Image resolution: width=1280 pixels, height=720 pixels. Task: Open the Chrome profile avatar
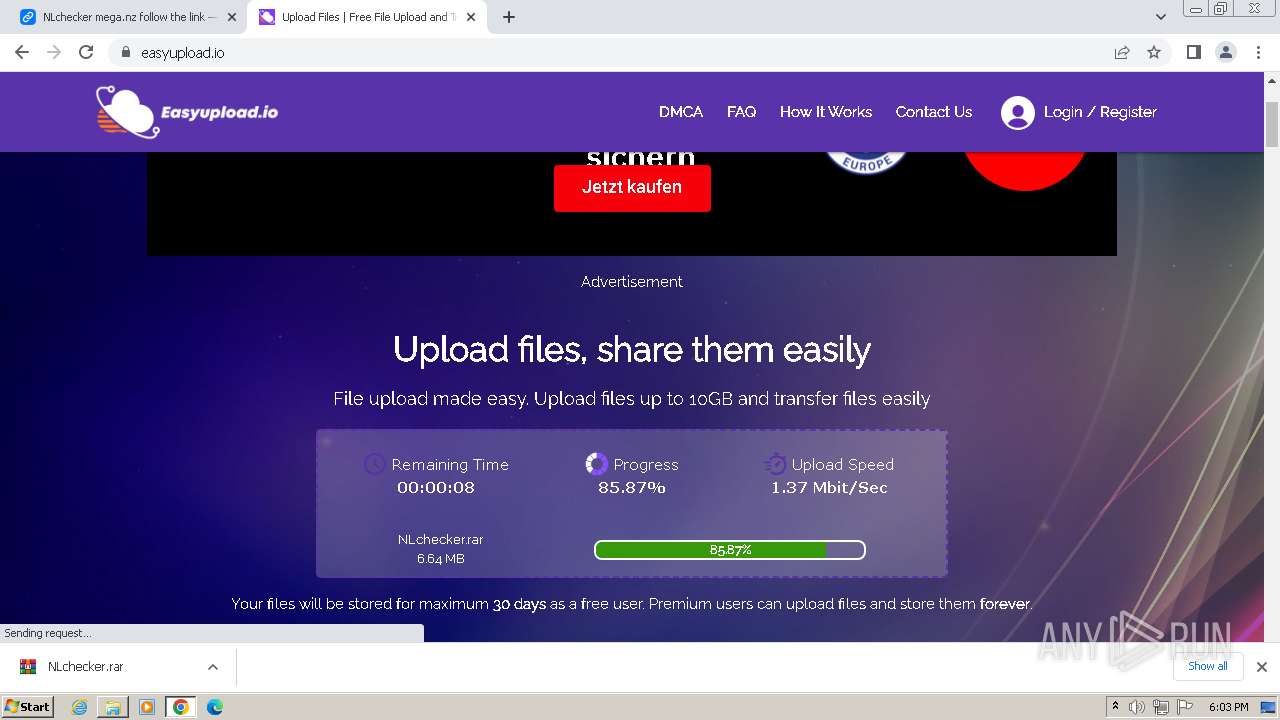pos(1226,52)
